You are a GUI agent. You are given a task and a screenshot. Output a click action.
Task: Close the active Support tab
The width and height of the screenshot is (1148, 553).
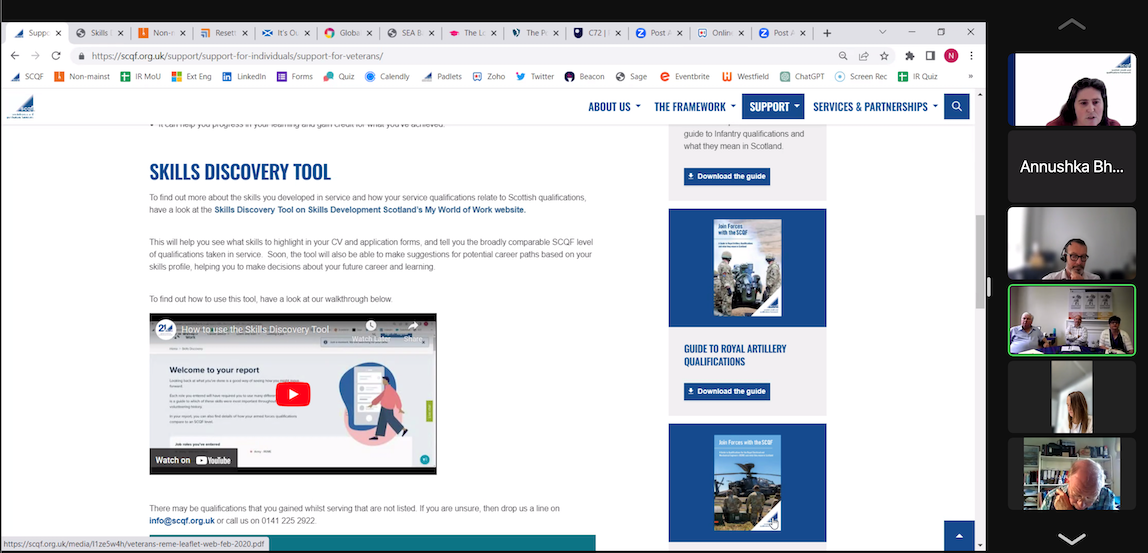tap(58, 33)
